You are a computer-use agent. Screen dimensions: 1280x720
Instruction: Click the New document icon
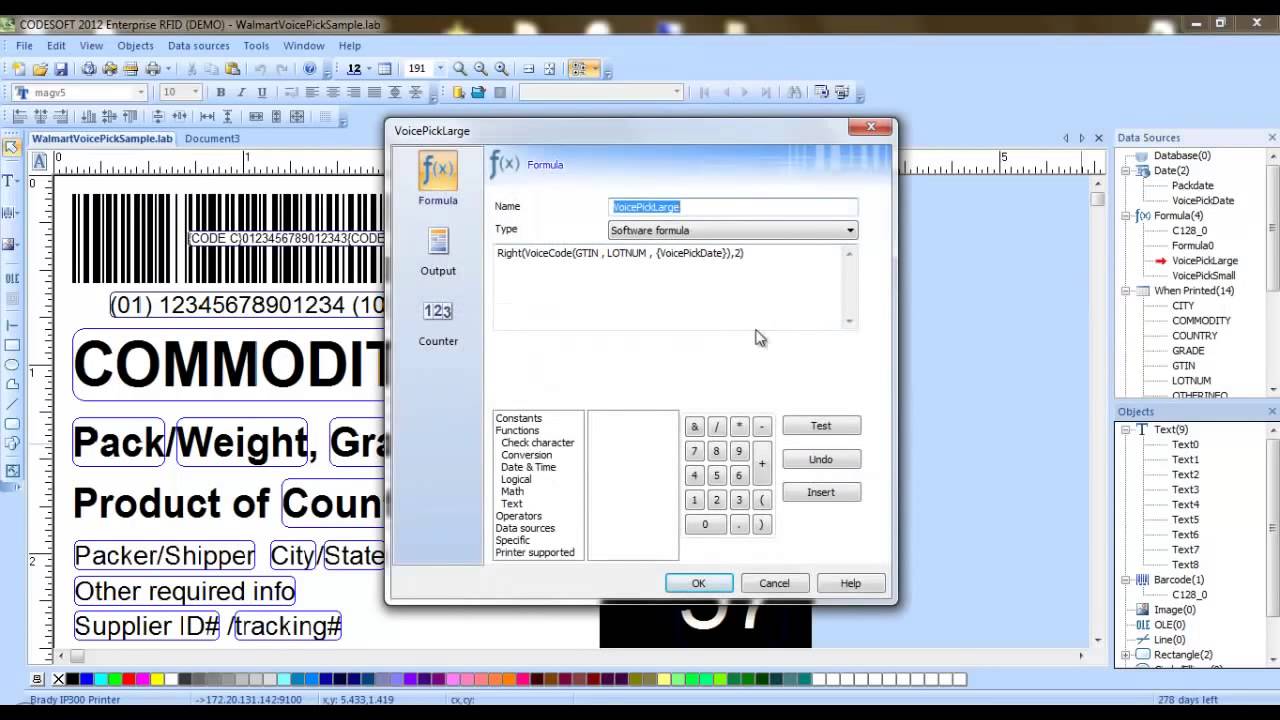coord(19,69)
